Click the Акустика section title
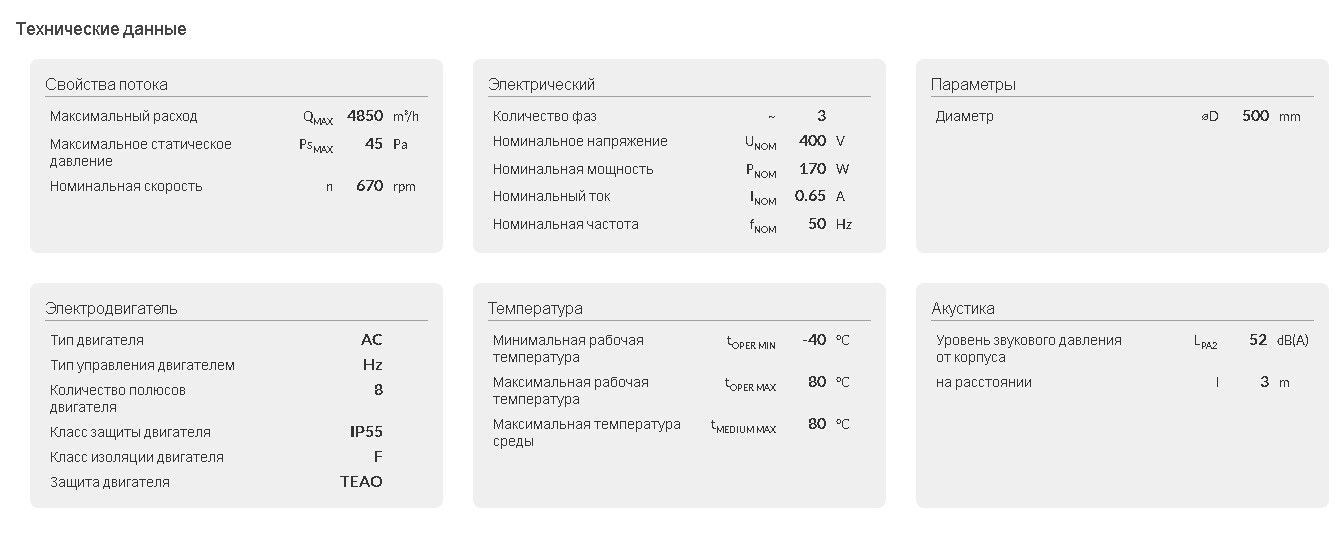Viewport: 1344px width, 535px height. tap(963, 309)
